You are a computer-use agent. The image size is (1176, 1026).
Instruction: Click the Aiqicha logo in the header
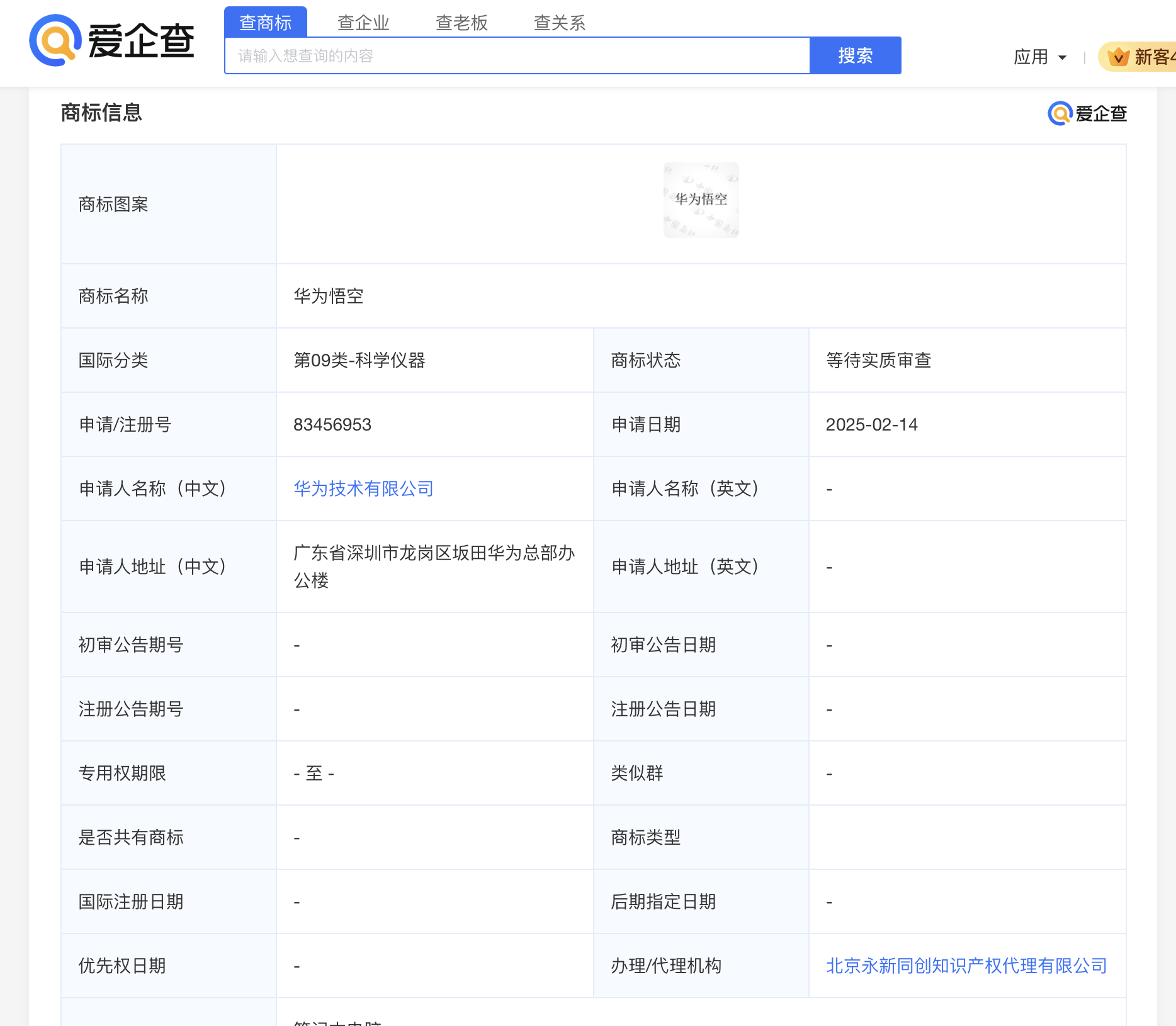[112, 41]
